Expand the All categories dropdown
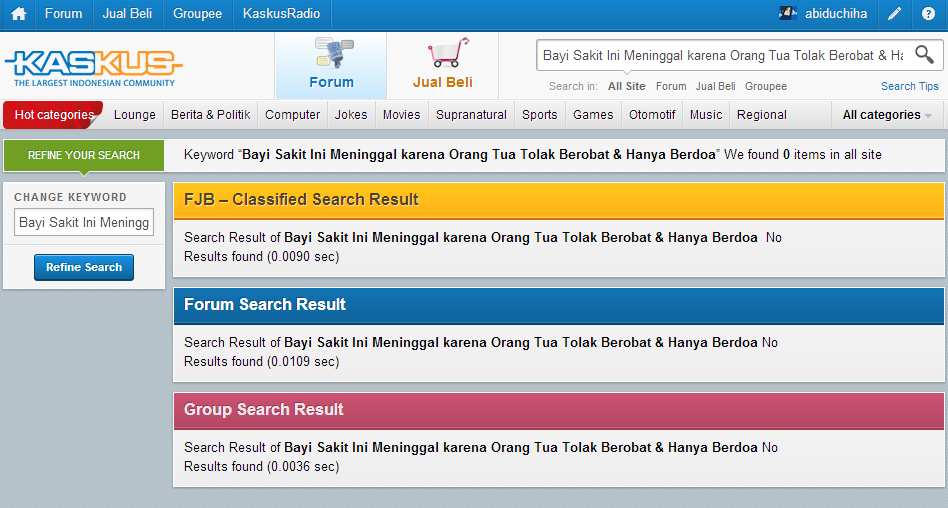 pyautogui.click(x=886, y=115)
